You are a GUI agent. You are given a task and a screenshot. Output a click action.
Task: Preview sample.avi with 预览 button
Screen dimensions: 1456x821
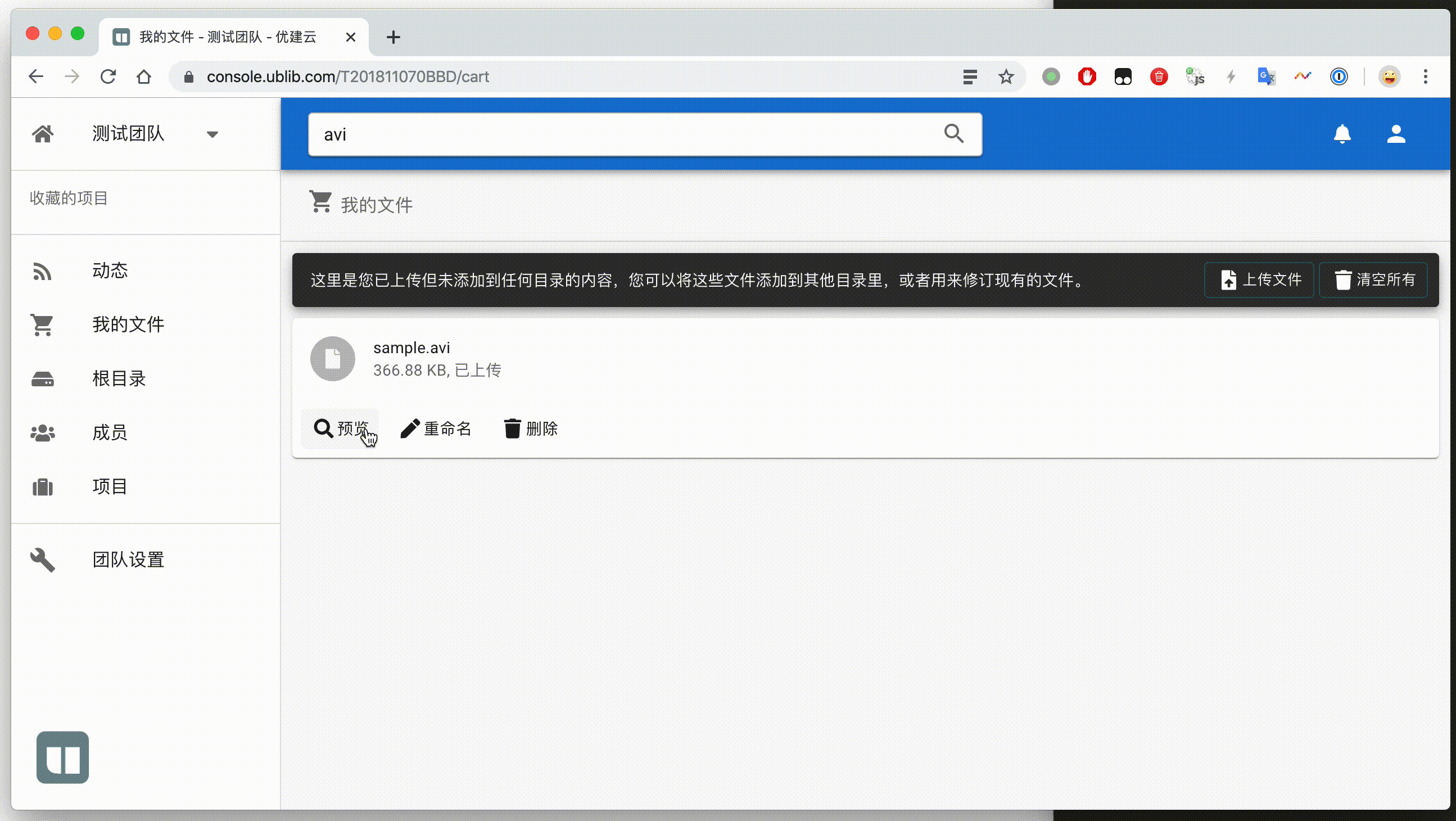[x=341, y=428]
